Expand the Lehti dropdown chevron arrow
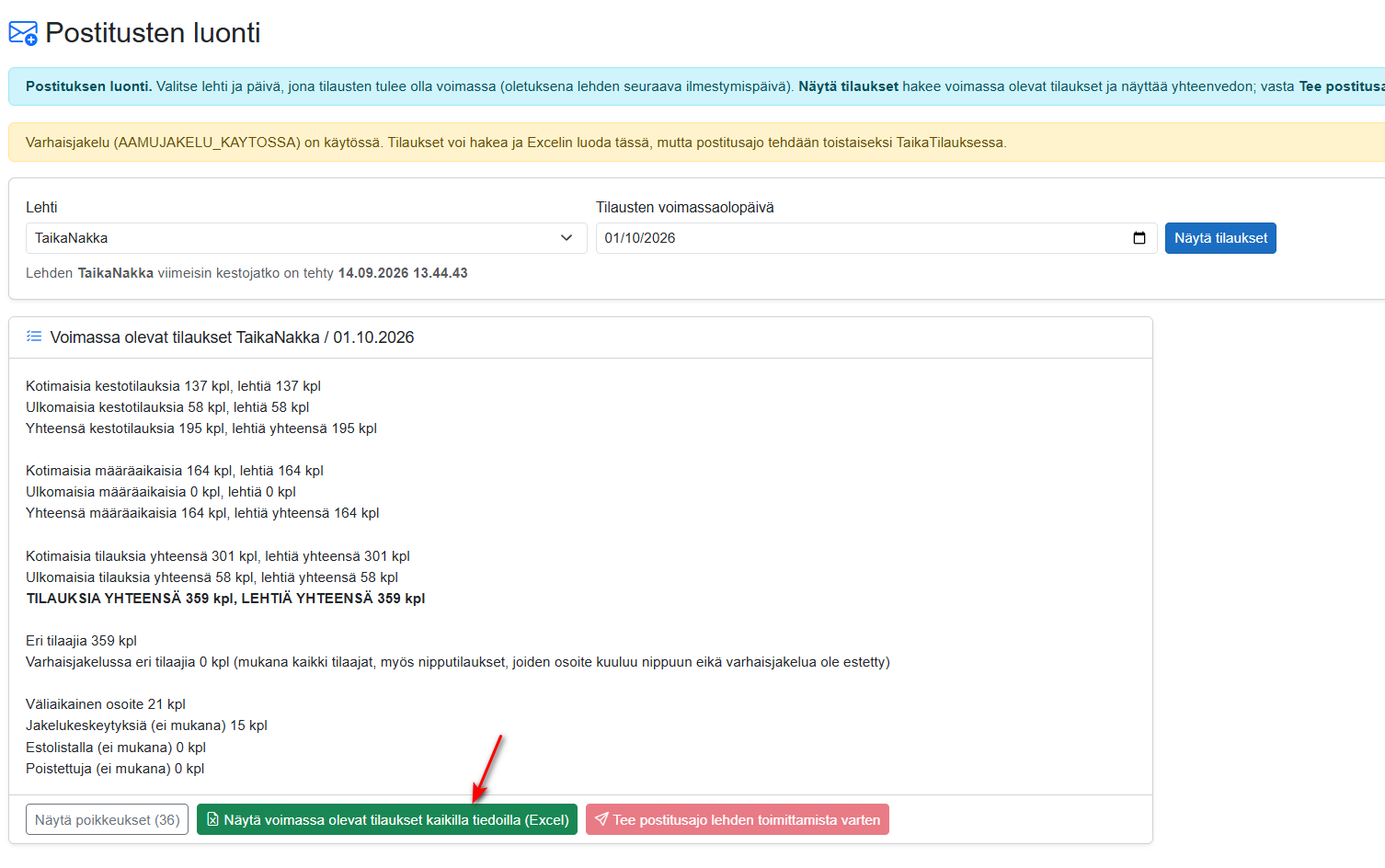This screenshot has height=868, width=1385. [567, 238]
